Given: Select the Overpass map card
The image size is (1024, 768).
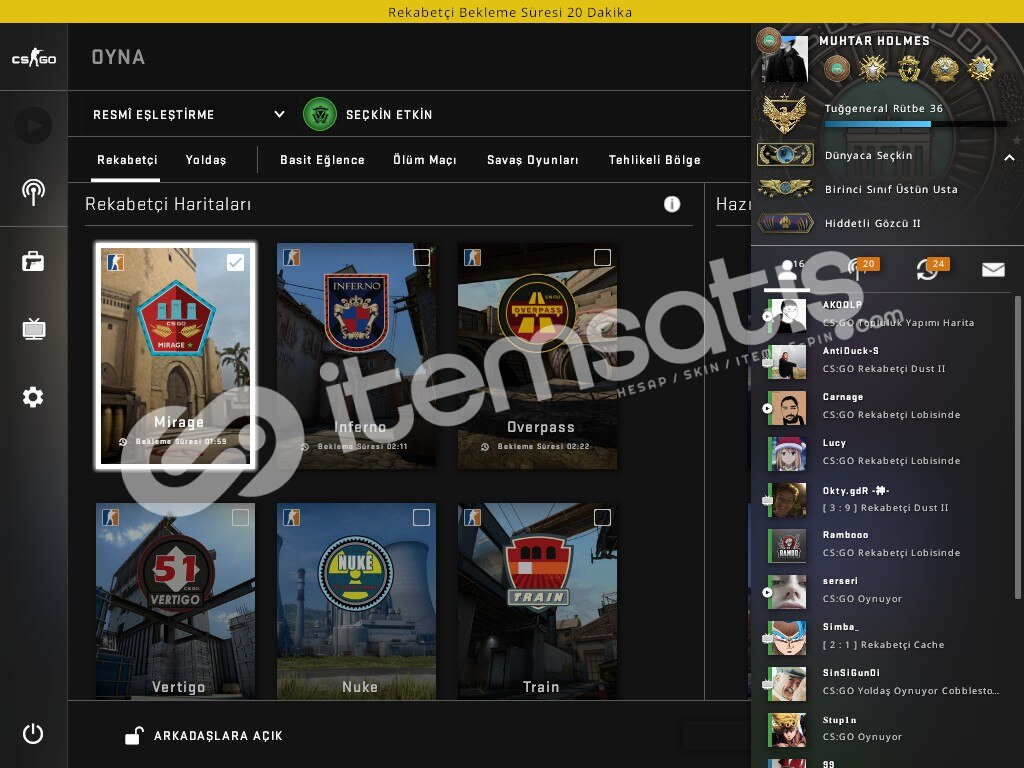Looking at the screenshot, I should 537,356.
